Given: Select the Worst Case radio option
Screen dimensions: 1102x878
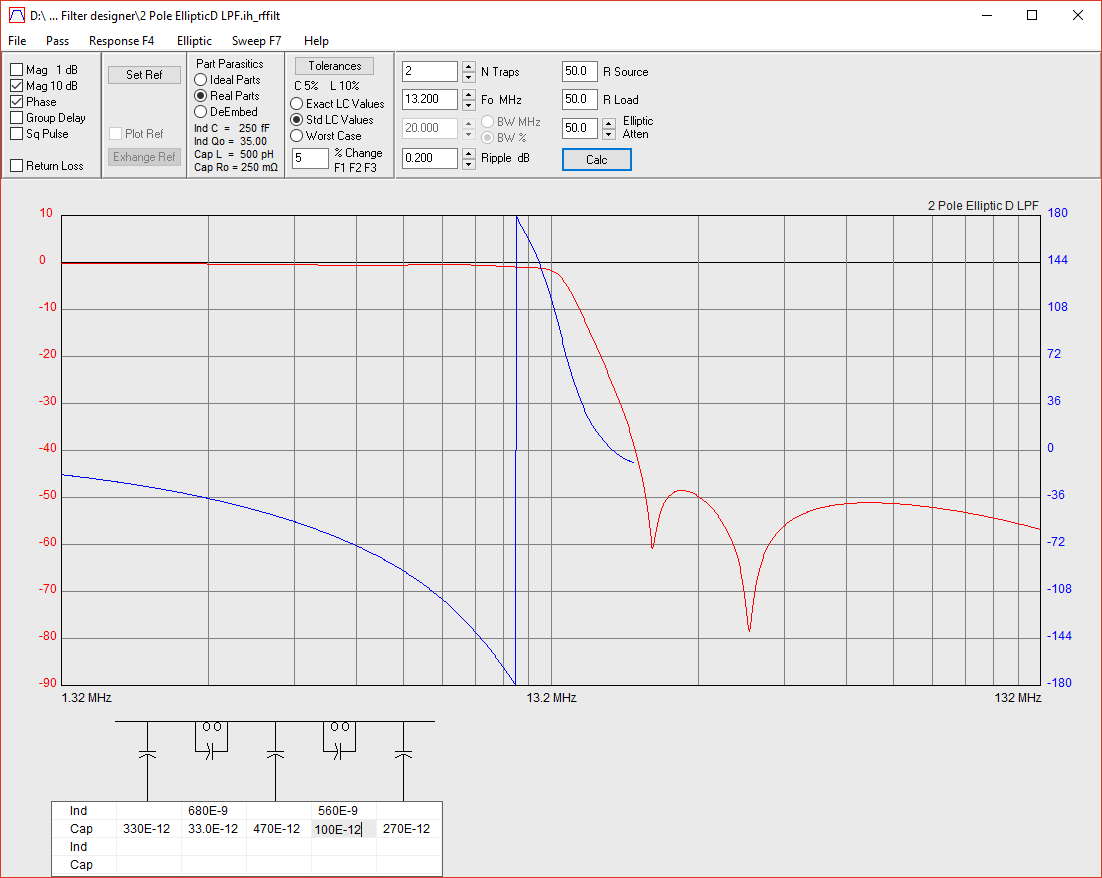Looking at the screenshot, I should [x=297, y=136].
